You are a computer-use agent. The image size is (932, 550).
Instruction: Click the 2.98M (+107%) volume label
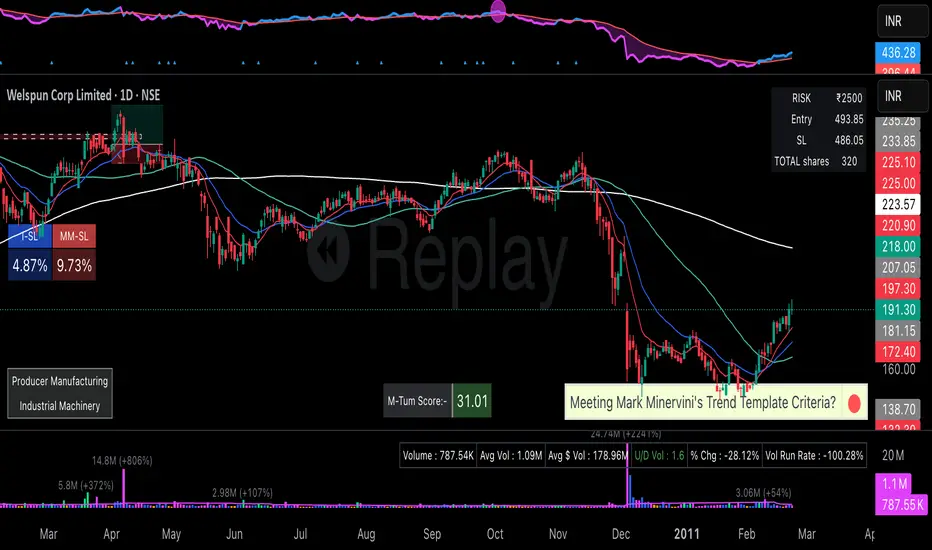(243, 493)
